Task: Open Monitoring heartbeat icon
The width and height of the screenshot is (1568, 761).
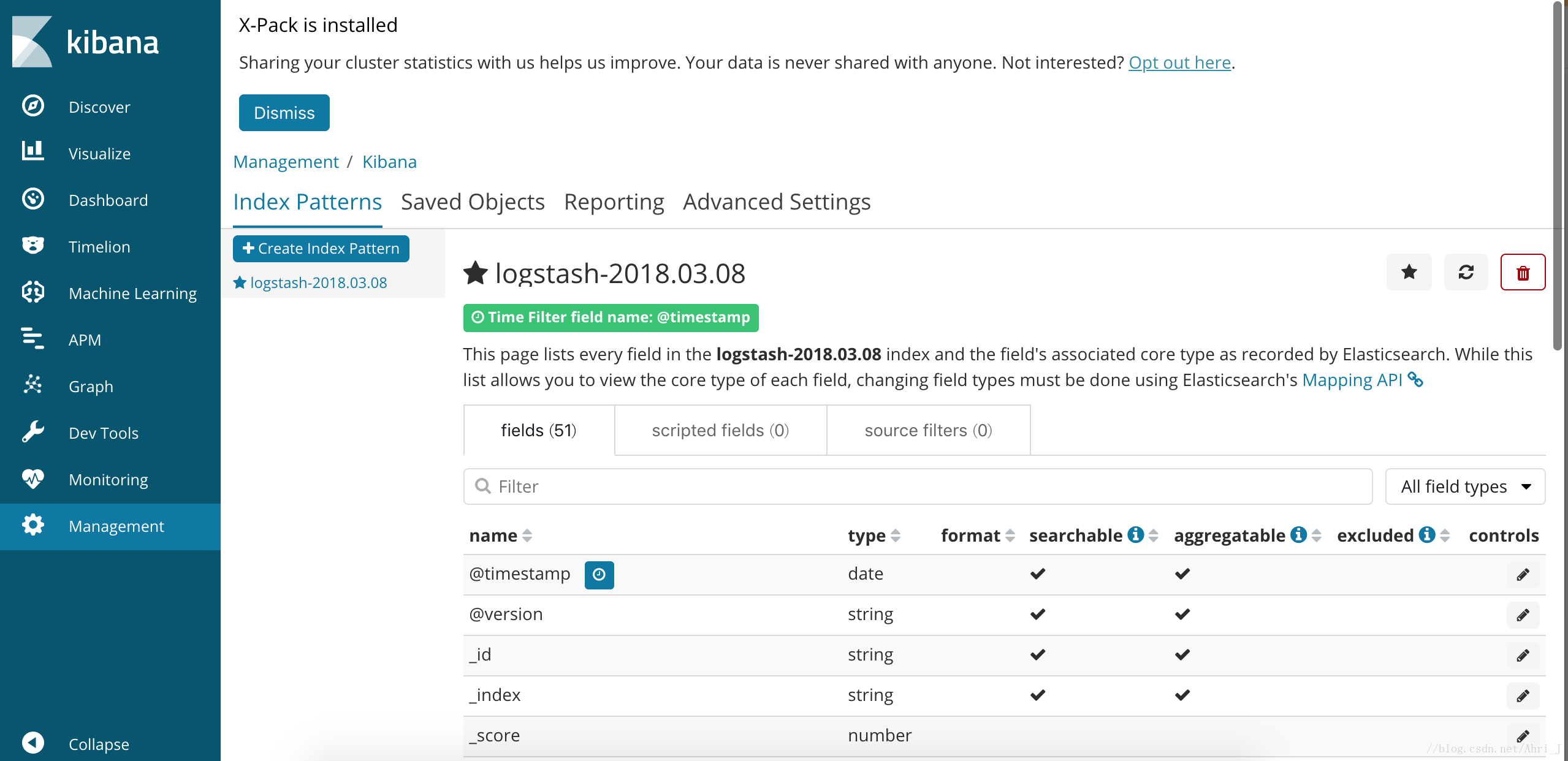Action: tap(33, 479)
